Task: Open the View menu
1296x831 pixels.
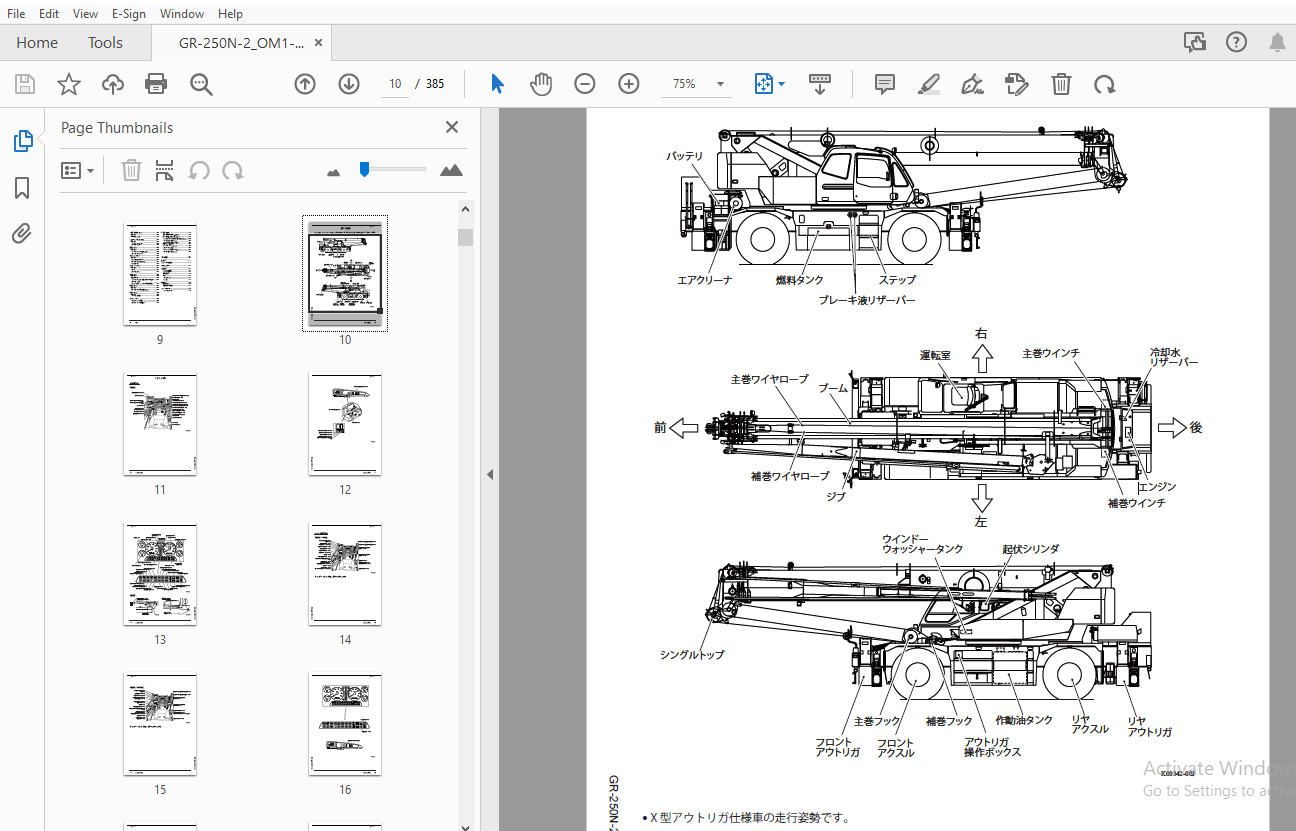Action: [x=86, y=14]
